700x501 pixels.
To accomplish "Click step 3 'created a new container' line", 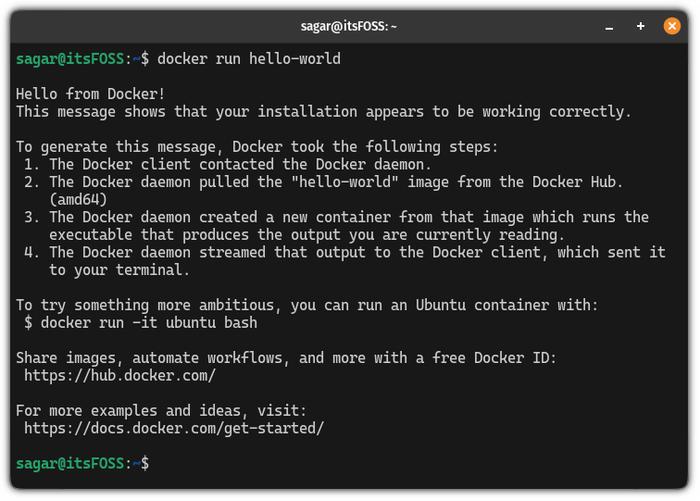I will tap(337, 217).
